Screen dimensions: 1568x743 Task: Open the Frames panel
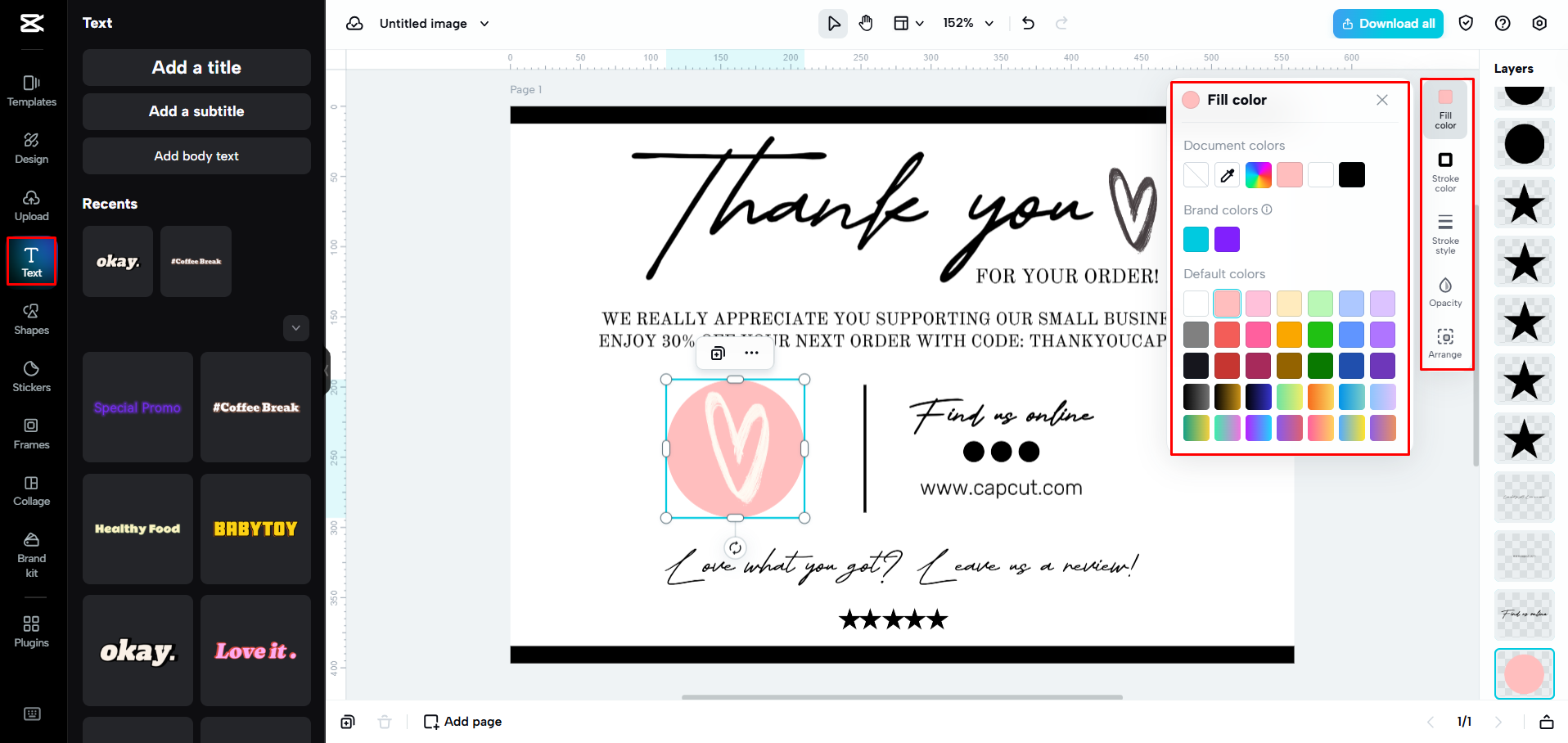tap(32, 434)
